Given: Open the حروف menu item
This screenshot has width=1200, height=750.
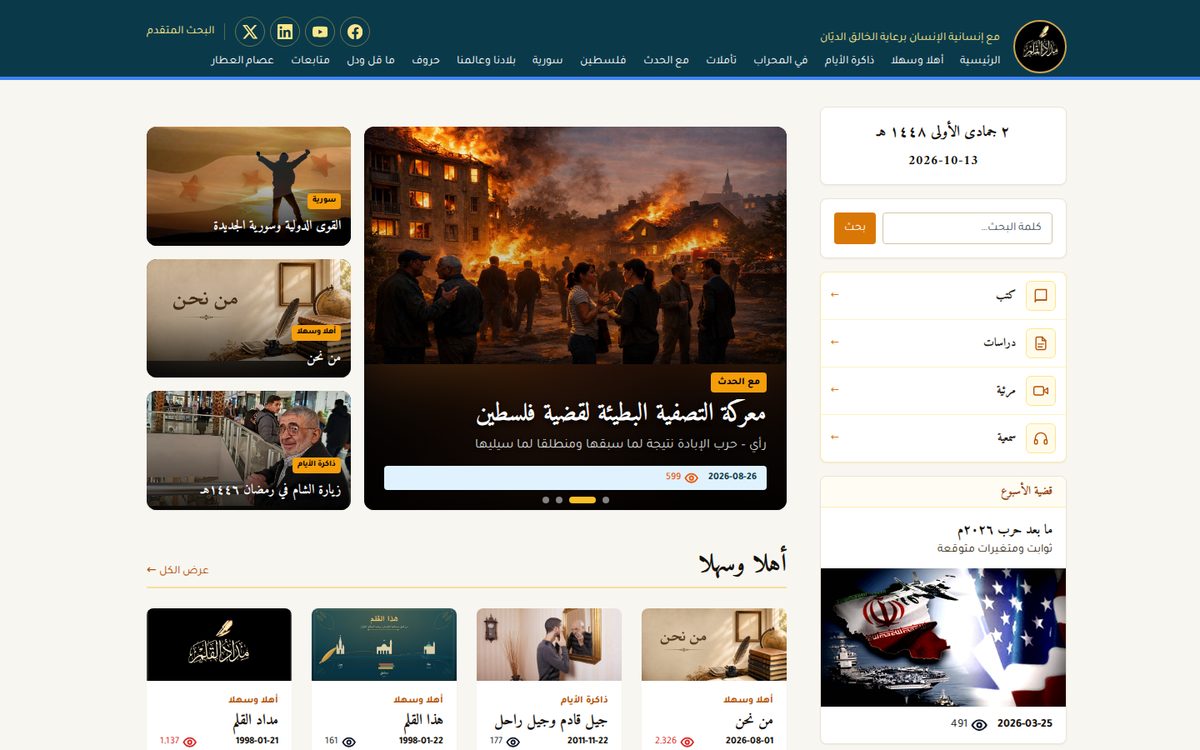Looking at the screenshot, I should (x=426, y=60).
